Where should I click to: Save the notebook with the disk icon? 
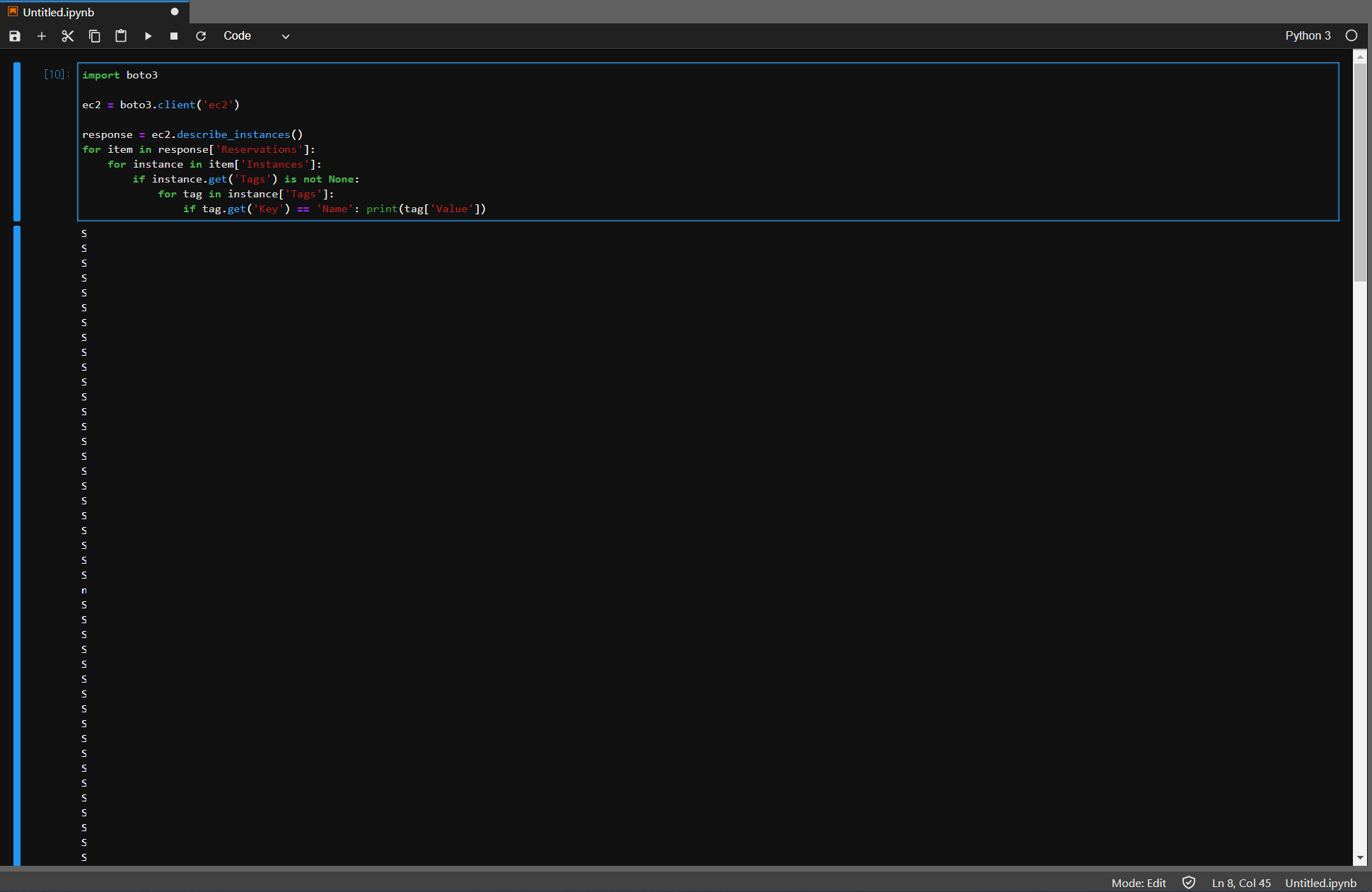15,36
